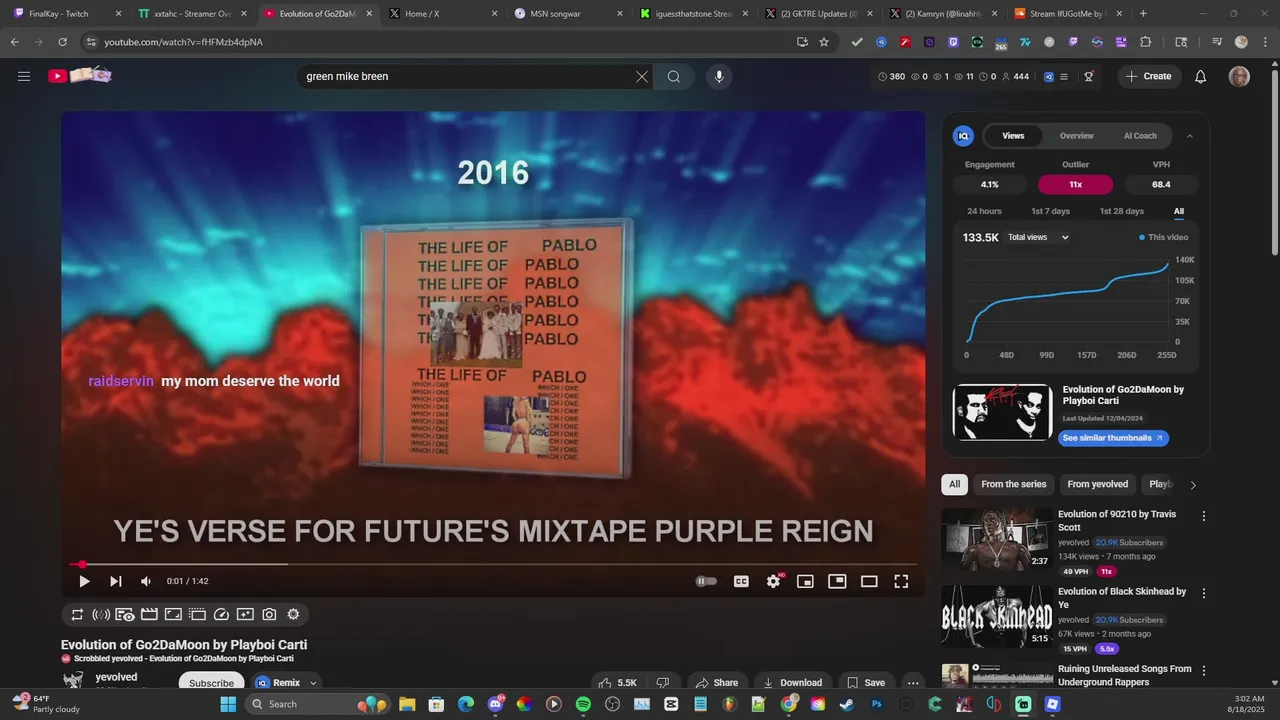Image resolution: width=1280 pixels, height=720 pixels.
Task: Like the video with 5.5K likes
Action: point(617,683)
